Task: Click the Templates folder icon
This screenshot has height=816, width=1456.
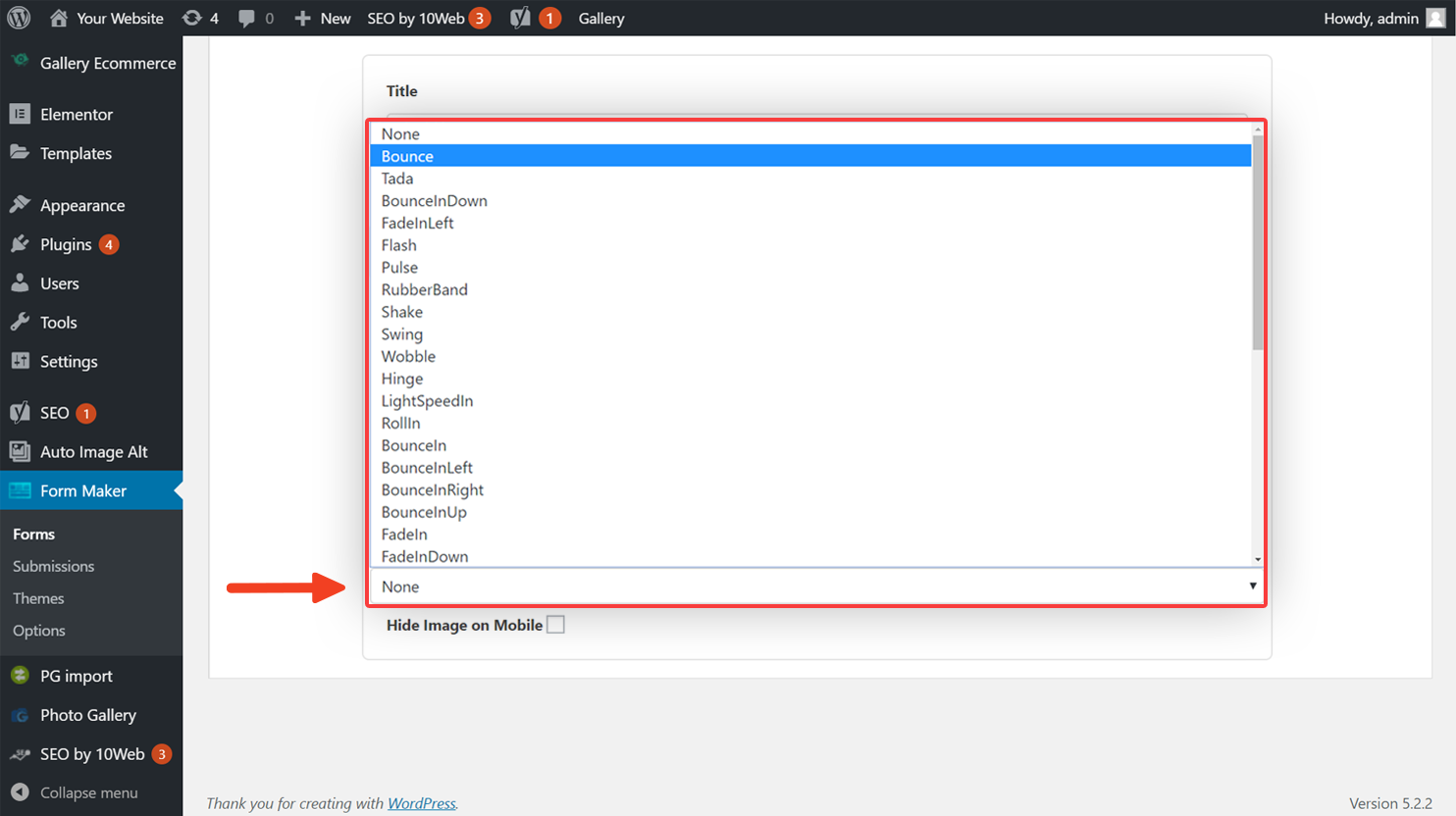Action: [20, 152]
